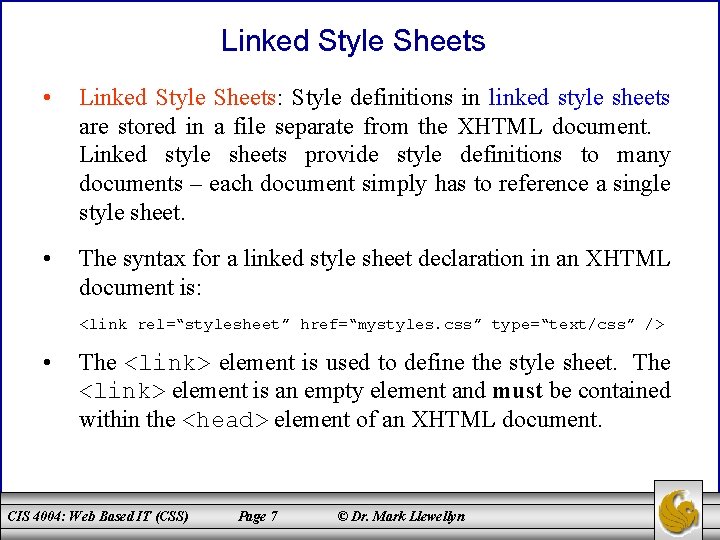
Task: Click "document is:" text
Action: click(140, 287)
